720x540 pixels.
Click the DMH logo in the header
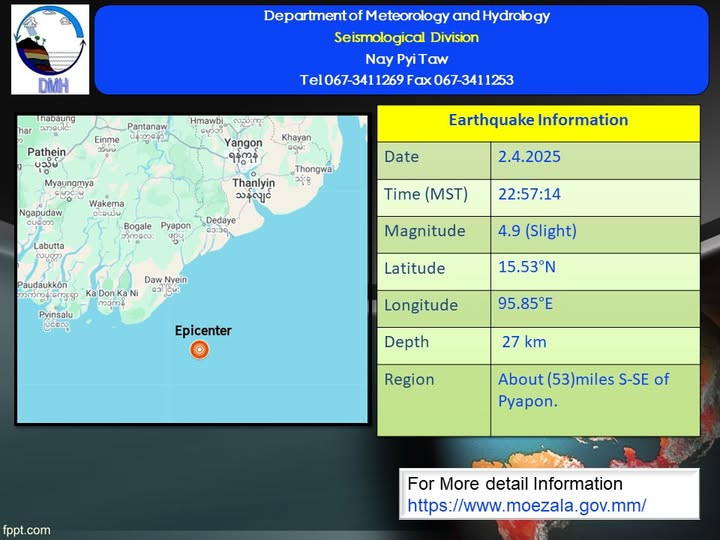coord(49,49)
